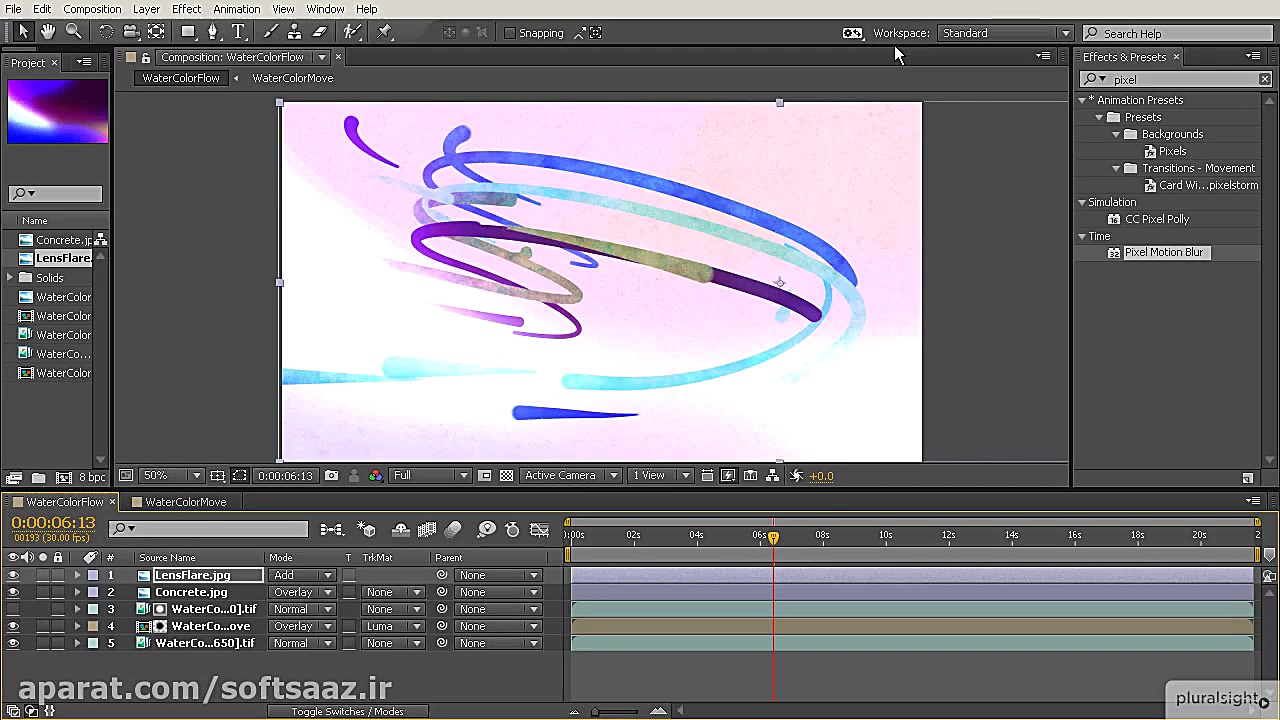Show the WaterCo...0].tif layer 3
The height and width of the screenshot is (720, 1280).
tap(13, 609)
